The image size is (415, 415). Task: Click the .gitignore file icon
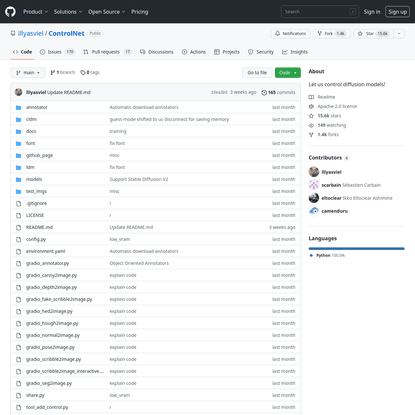tap(19, 203)
